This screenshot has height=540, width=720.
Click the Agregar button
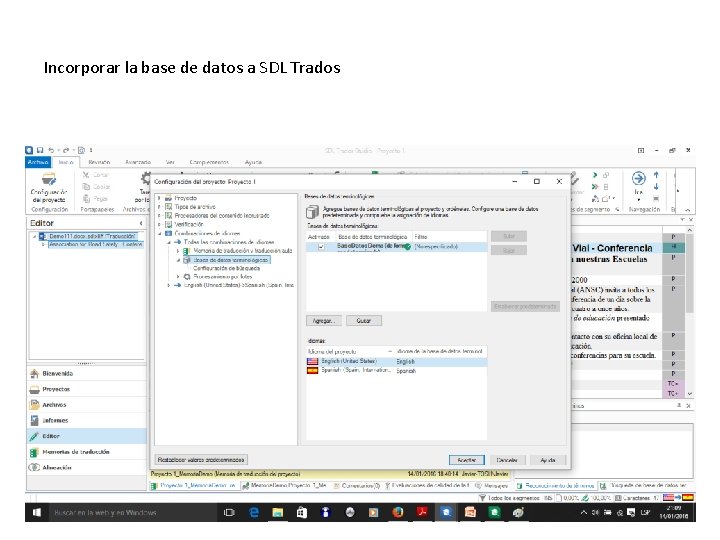point(324,321)
